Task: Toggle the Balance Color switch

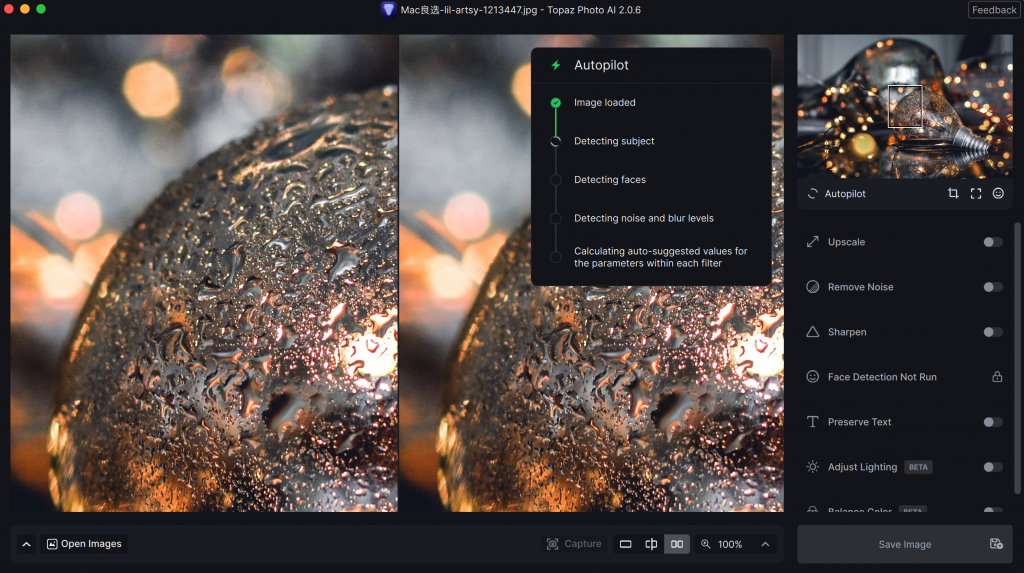Action: pyautogui.click(x=993, y=510)
